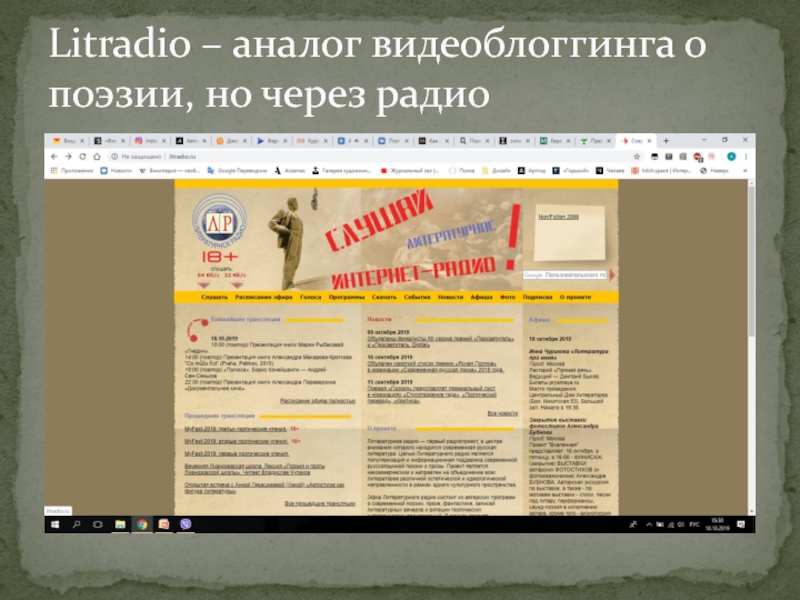Viewport: 800px width, 600px height.
Task: Open the Слушать menu item
Action: click(214, 297)
